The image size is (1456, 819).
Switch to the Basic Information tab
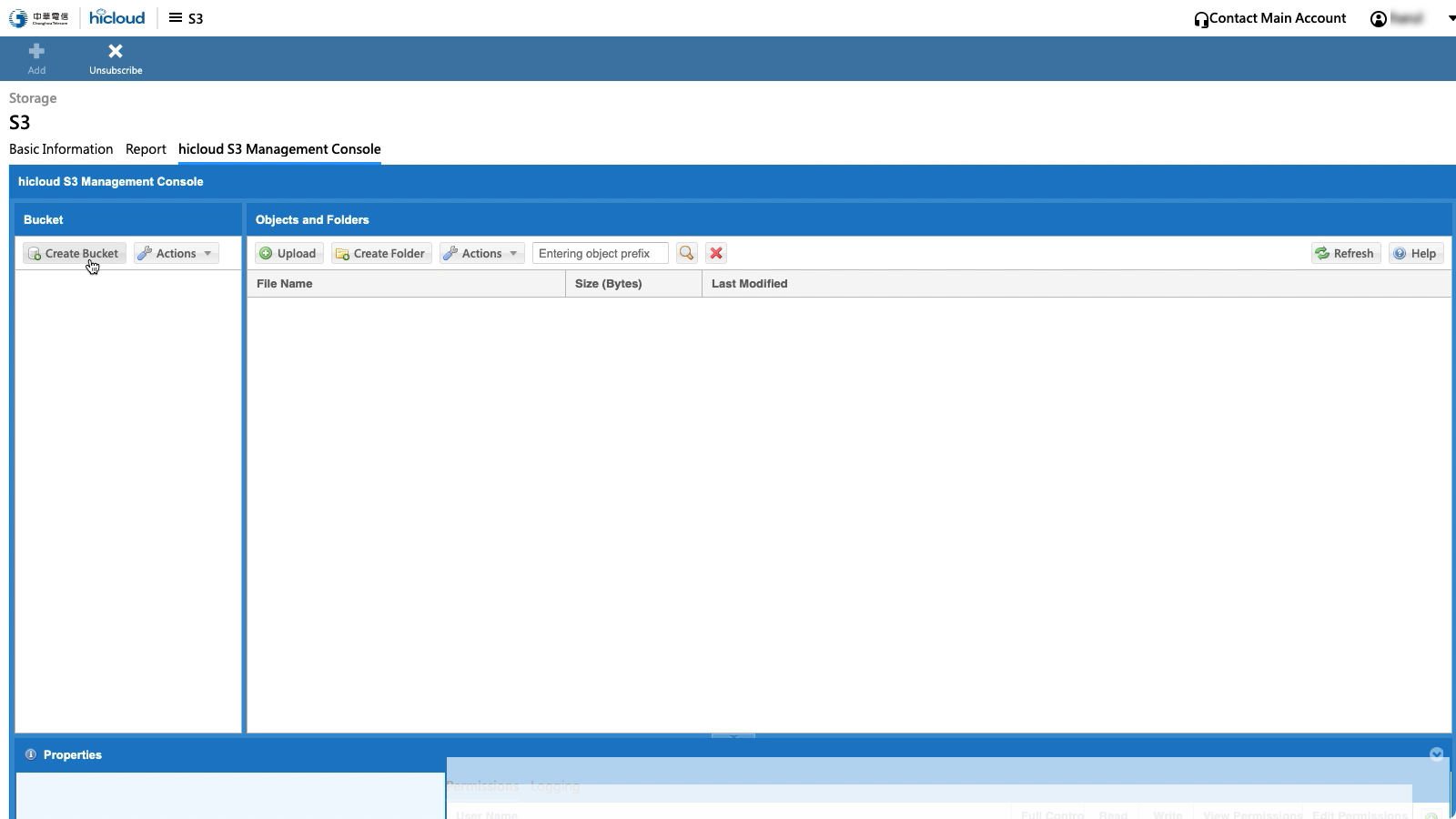pyautogui.click(x=61, y=149)
